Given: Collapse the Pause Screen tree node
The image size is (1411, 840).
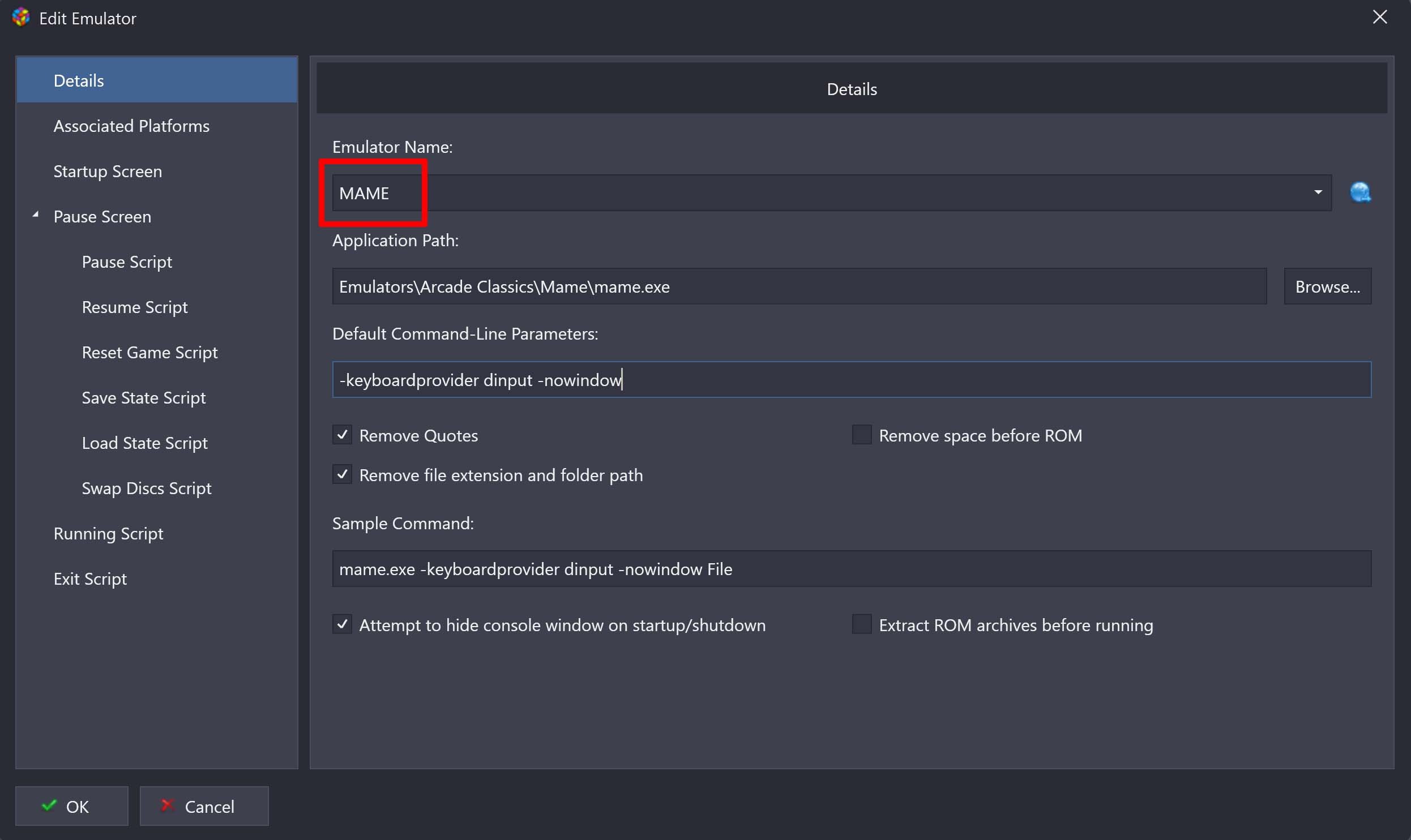Looking at the screenshot, I should click(36, 215).
